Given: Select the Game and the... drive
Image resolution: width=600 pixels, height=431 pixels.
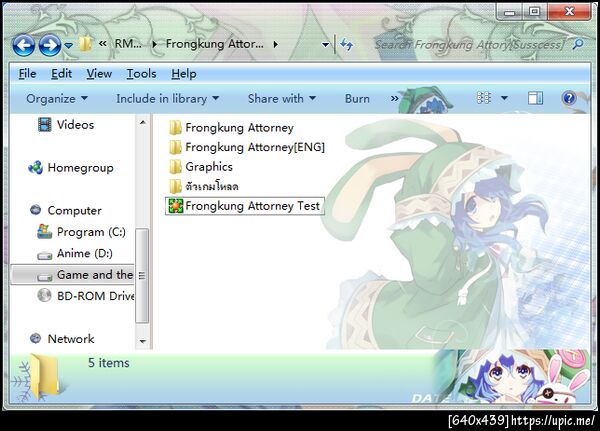Looking at the screenshot, I should [x=95, y=275].
